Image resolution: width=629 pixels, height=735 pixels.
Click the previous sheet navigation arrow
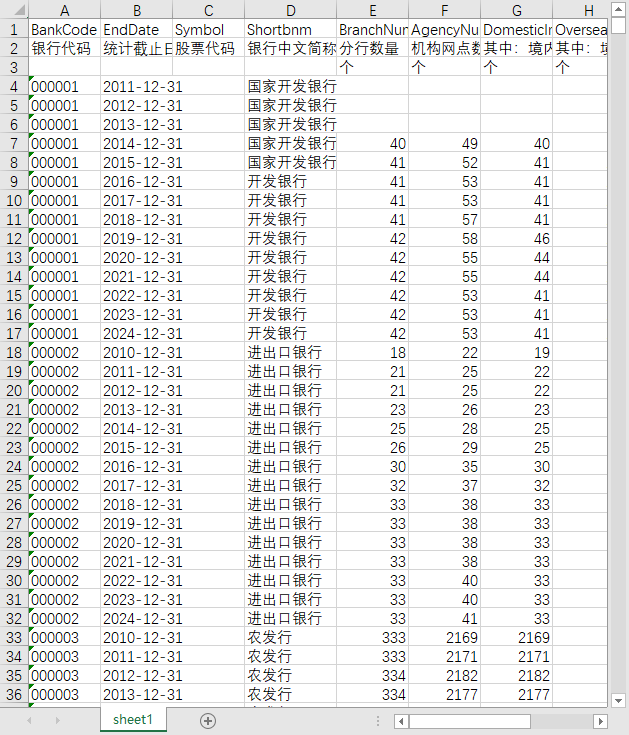[x=30, y=720]
